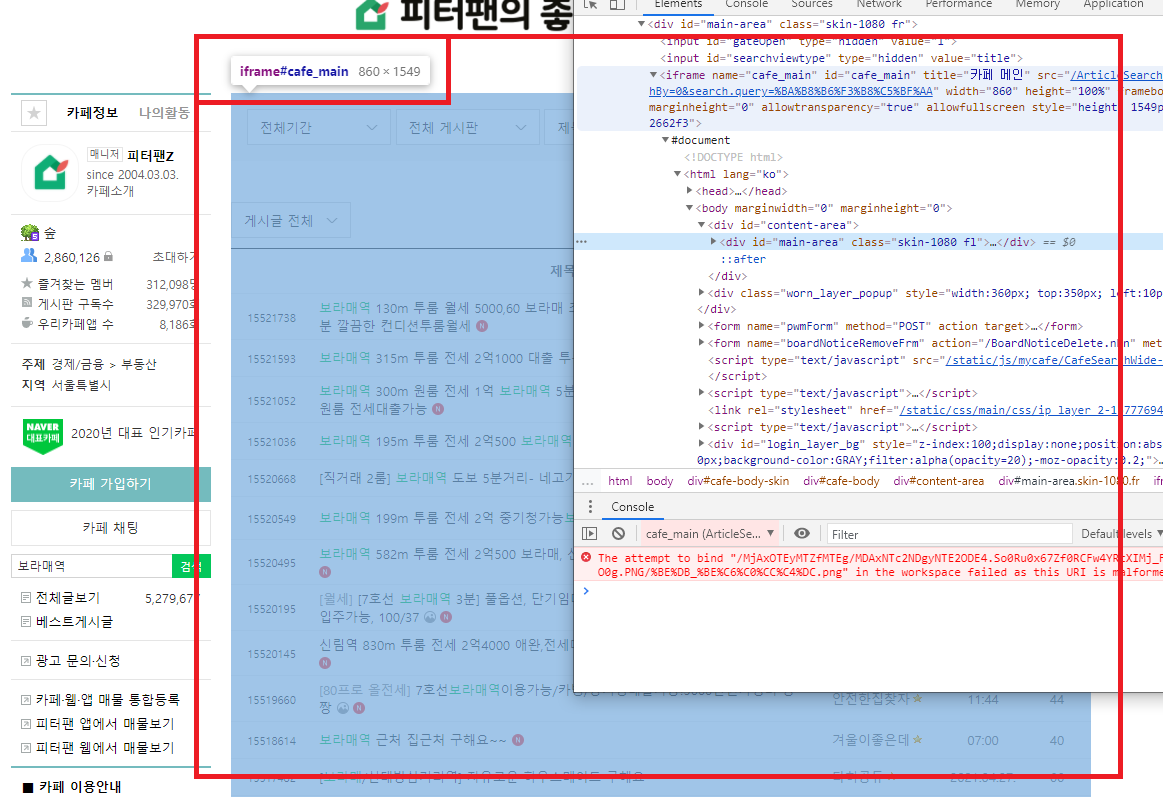Open the iframe ArticleSearch src link
This screenshot has width=1163, height=797.
pos(1116,75)
